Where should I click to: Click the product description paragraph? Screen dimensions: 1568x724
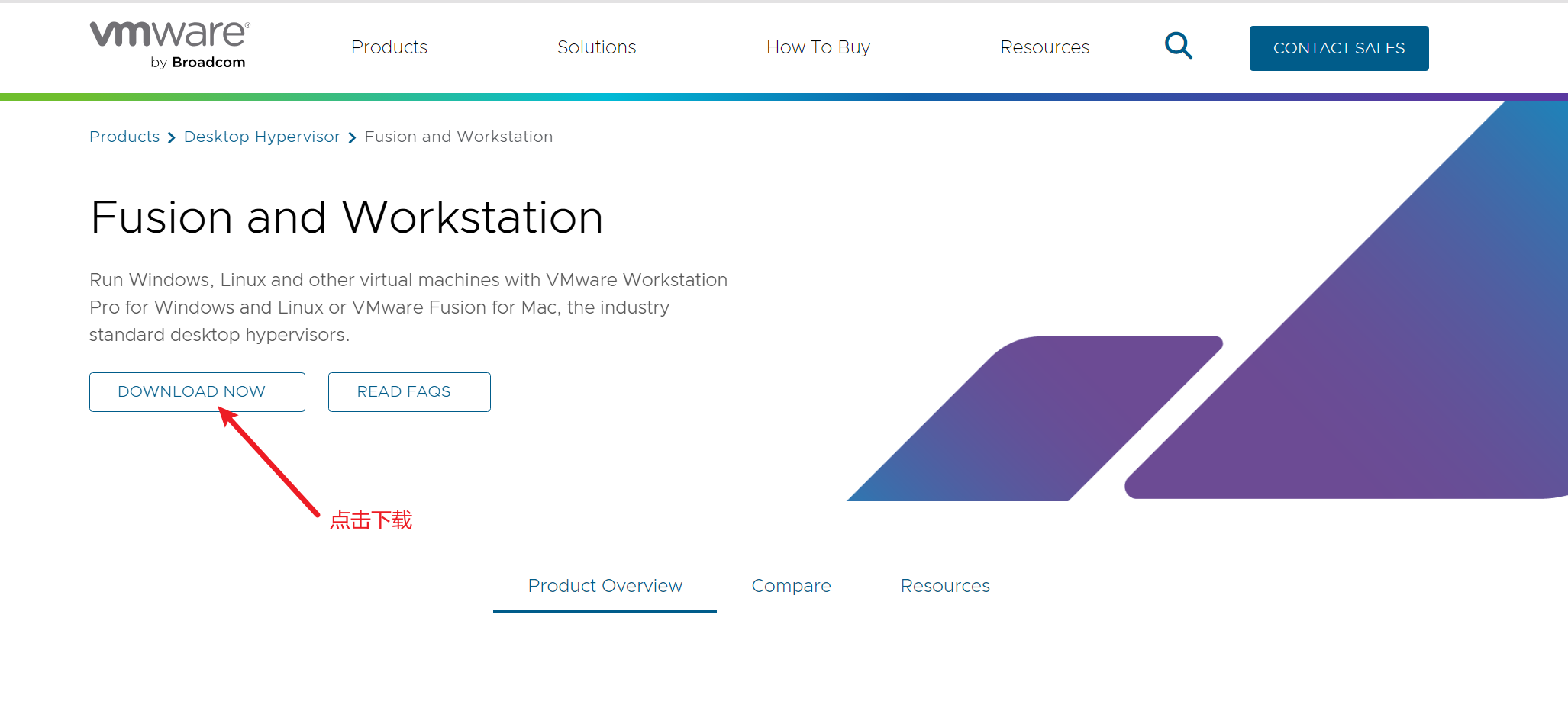tap(408, 307)
